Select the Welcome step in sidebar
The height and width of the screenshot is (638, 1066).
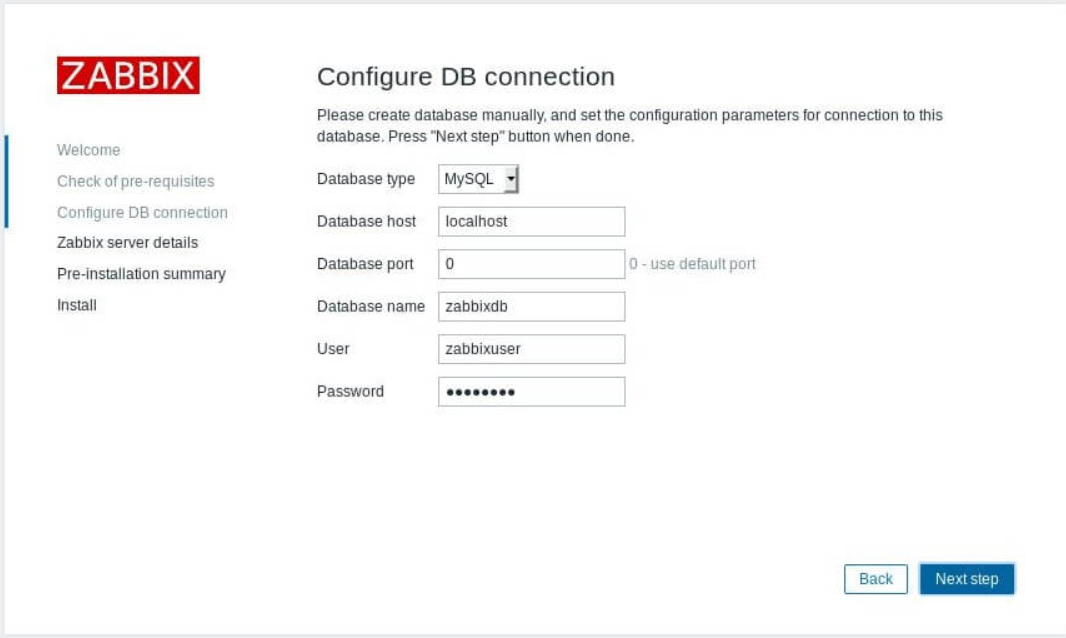[x=88, y=150]
